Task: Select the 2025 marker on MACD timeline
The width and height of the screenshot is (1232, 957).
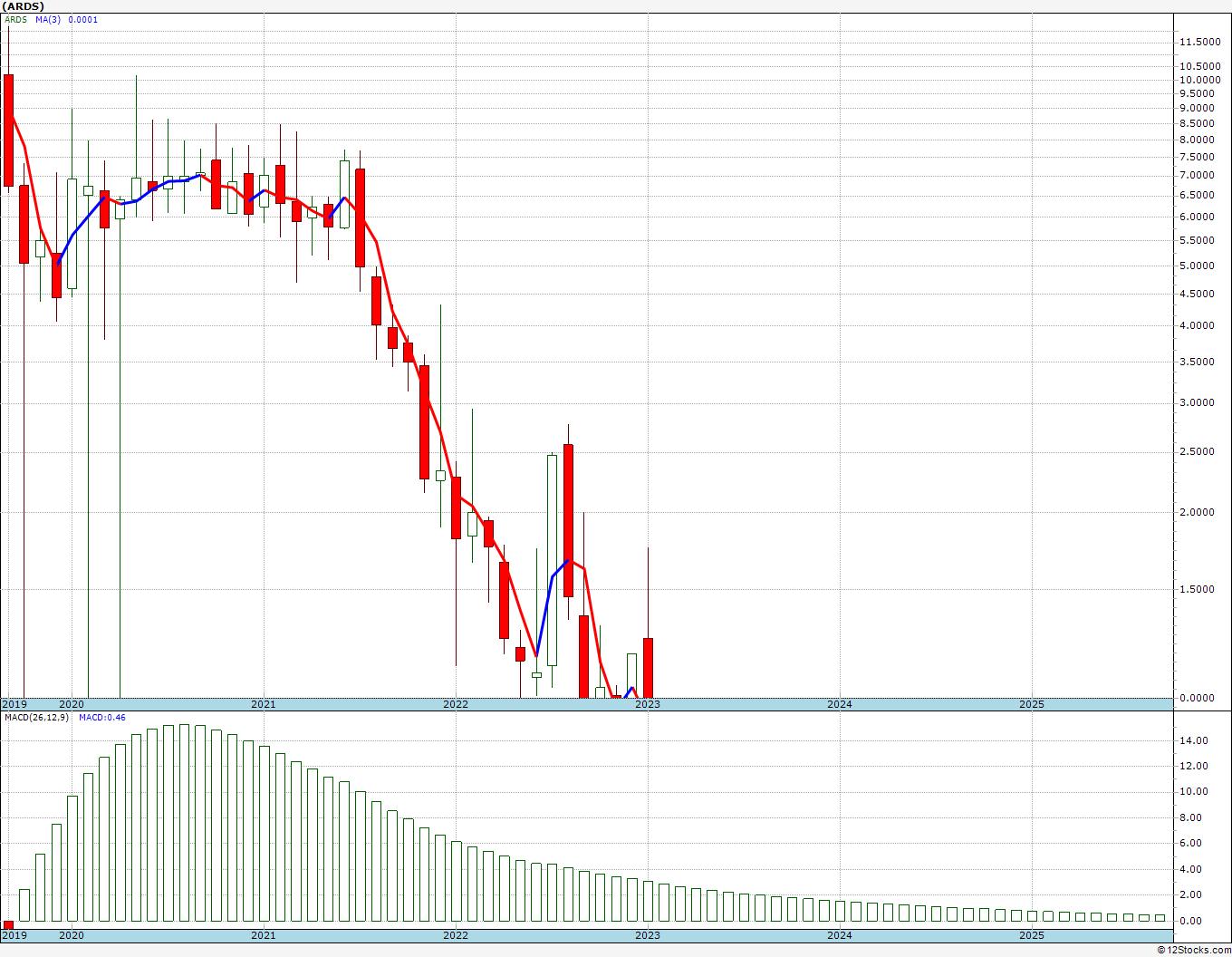Action: [x=1031, y=935]
